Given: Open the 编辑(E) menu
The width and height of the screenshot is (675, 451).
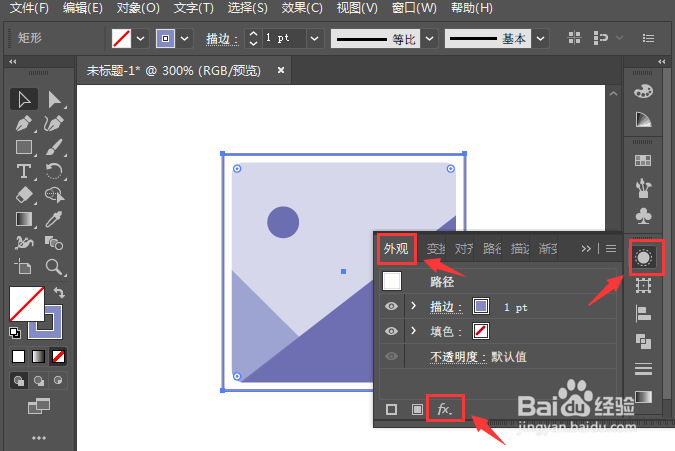Looking at the screenshot, I should [83, 7].
